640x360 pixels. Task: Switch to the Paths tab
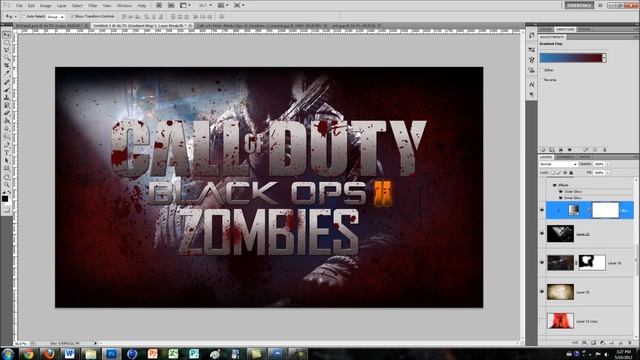584,157
